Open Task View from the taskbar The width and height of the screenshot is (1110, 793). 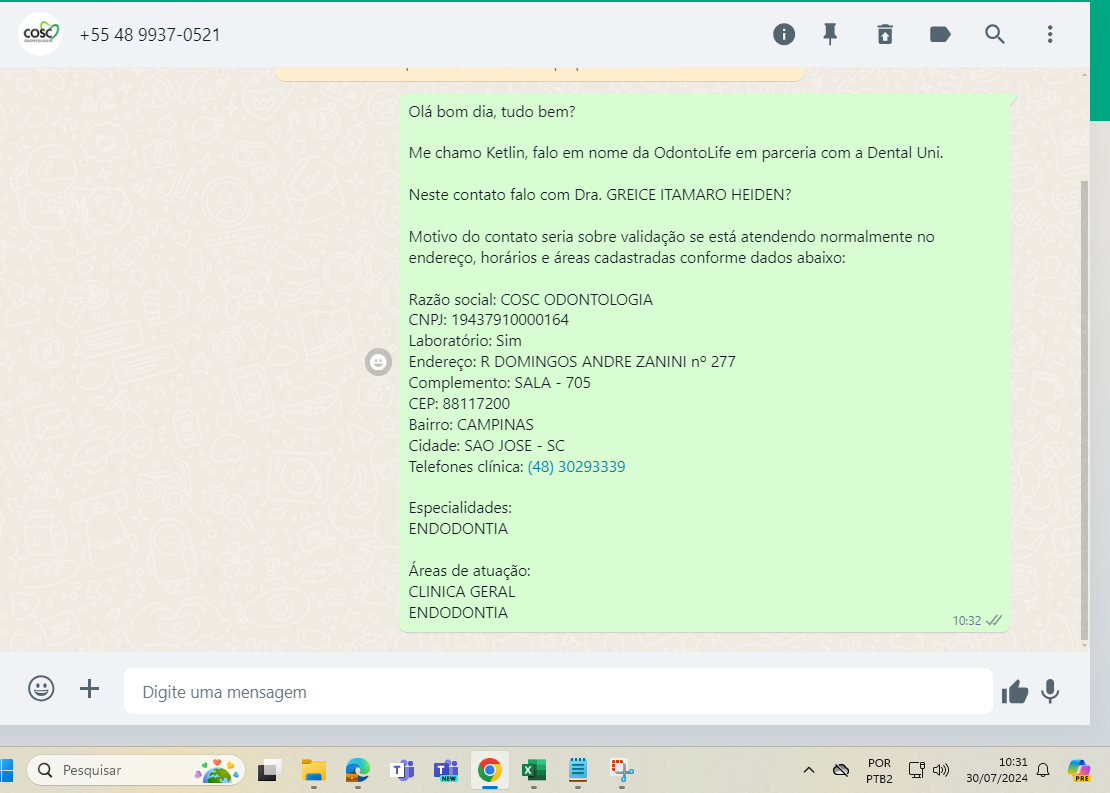(x=269, y=770)
